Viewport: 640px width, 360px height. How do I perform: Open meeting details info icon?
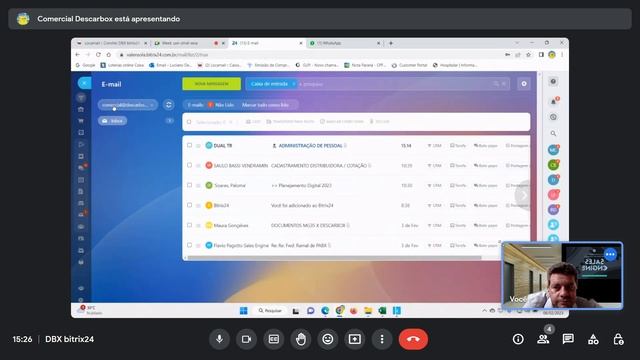click(x=518, y=339)
